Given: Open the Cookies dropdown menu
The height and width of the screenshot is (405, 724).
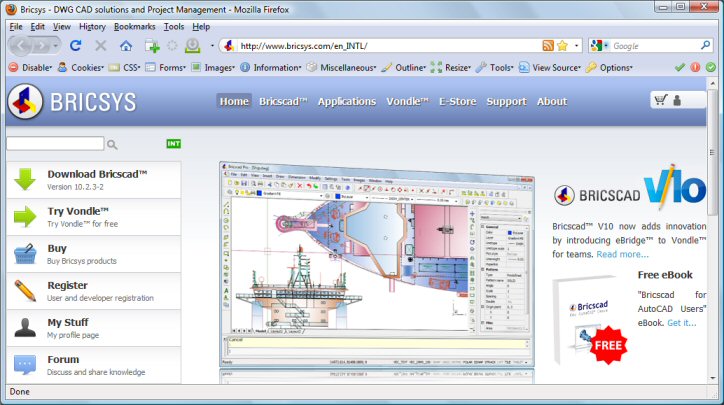Looking at the screenshot, I should tap(80, 67).
